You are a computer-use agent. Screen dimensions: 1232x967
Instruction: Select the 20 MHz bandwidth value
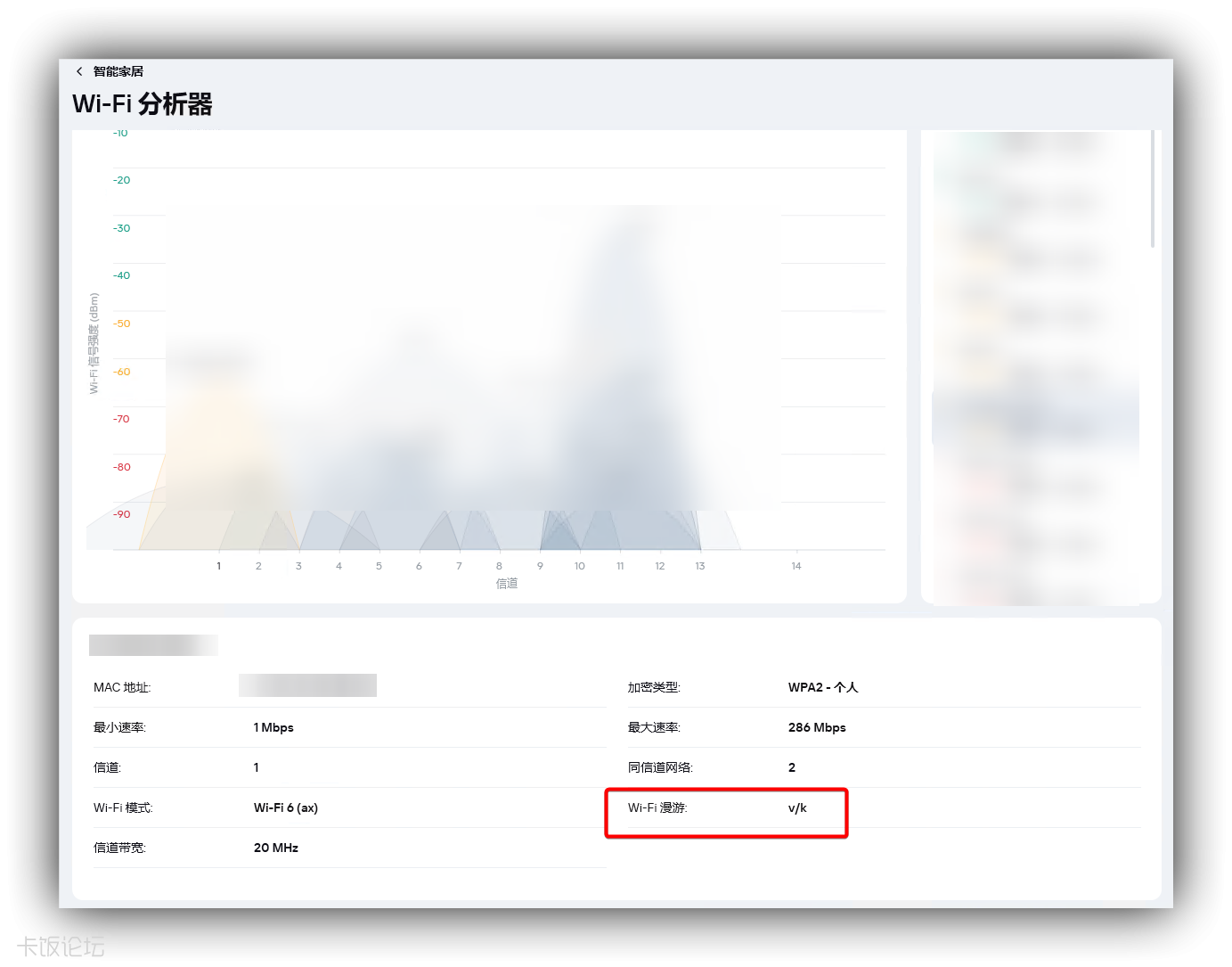276,848
